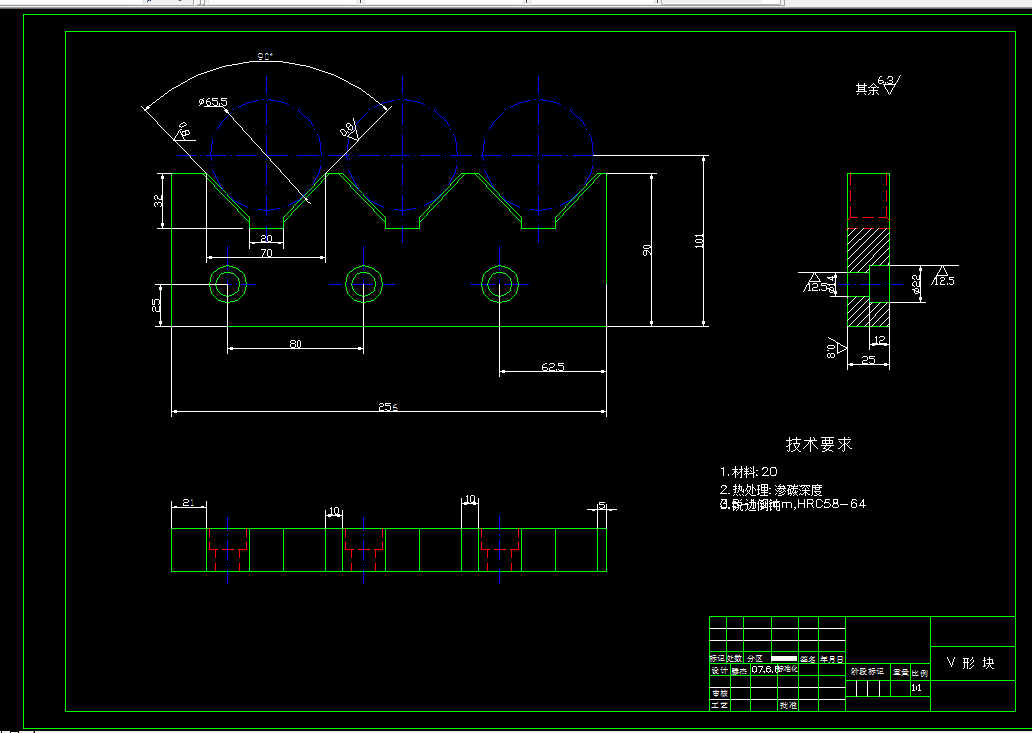The height and width of the screenshot is (733, 1032).
Task: Select the 比例 title block label
Action: tap(919, 674)
